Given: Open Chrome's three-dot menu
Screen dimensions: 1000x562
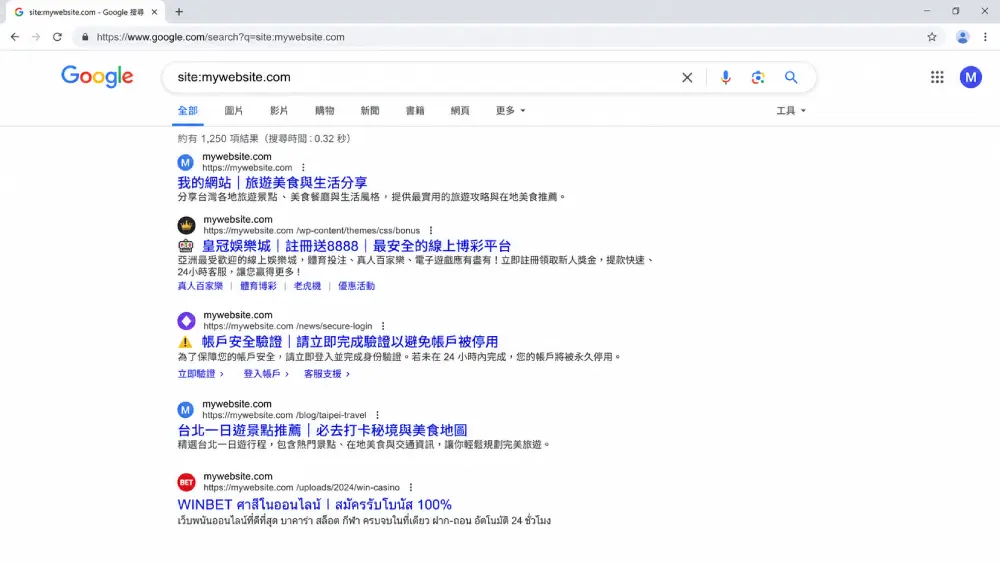Looking at the screenshot, I should tap(985, 37).
